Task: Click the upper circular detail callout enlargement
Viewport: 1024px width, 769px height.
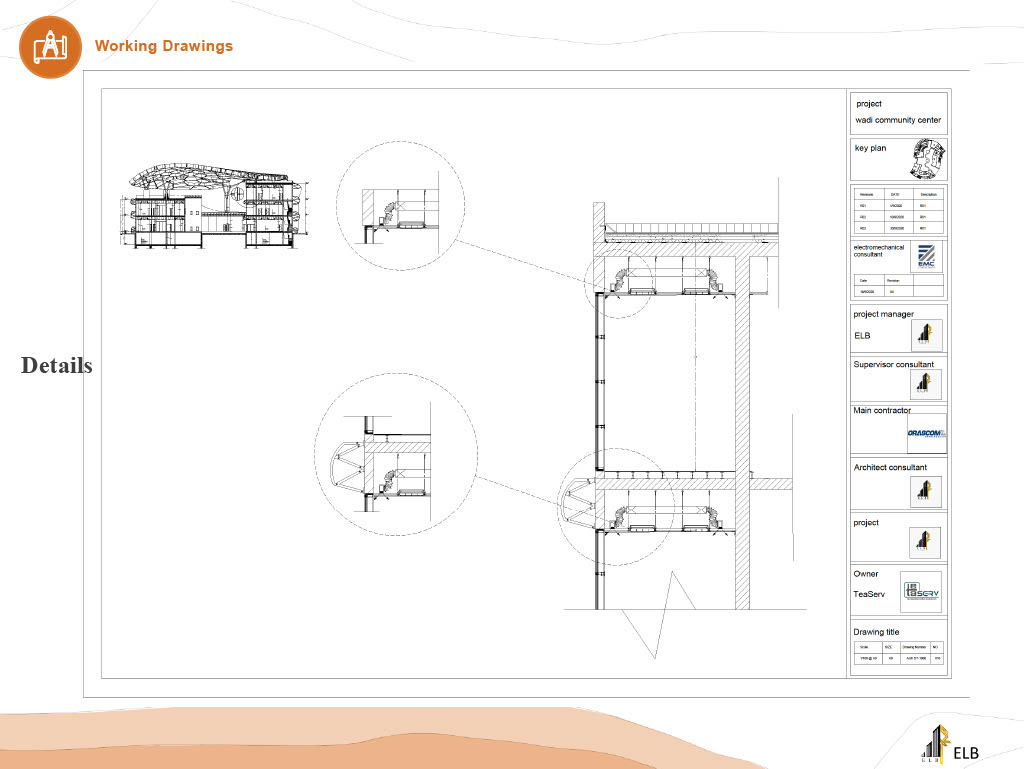Action: pos(400,205)
